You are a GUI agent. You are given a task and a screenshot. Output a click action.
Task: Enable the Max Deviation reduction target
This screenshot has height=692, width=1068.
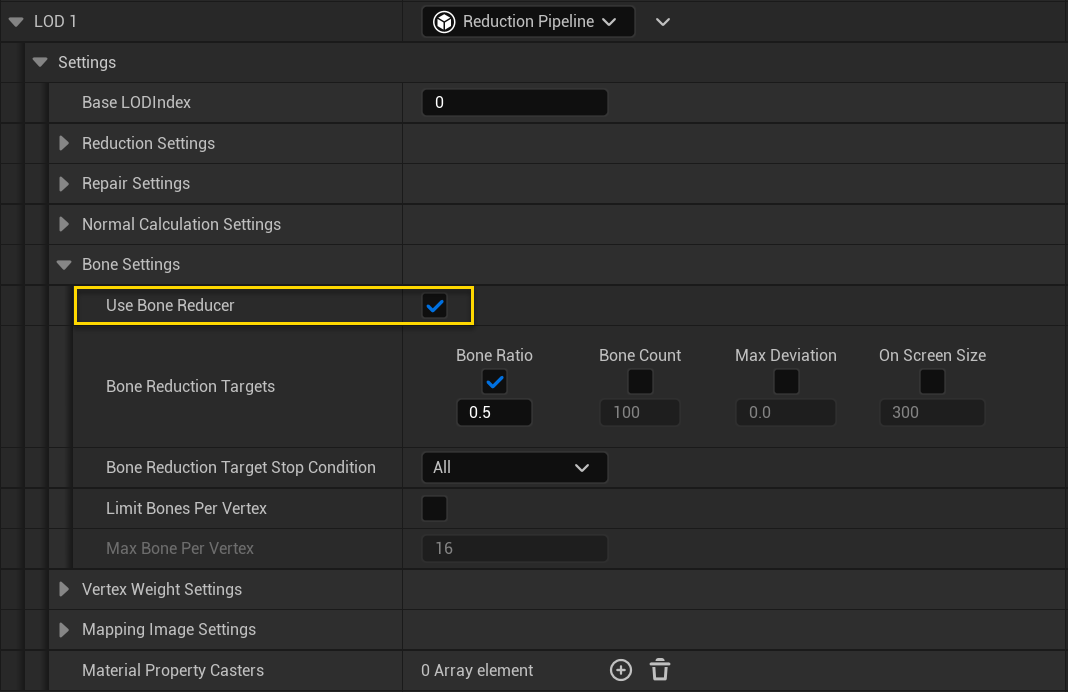(785, 381)
